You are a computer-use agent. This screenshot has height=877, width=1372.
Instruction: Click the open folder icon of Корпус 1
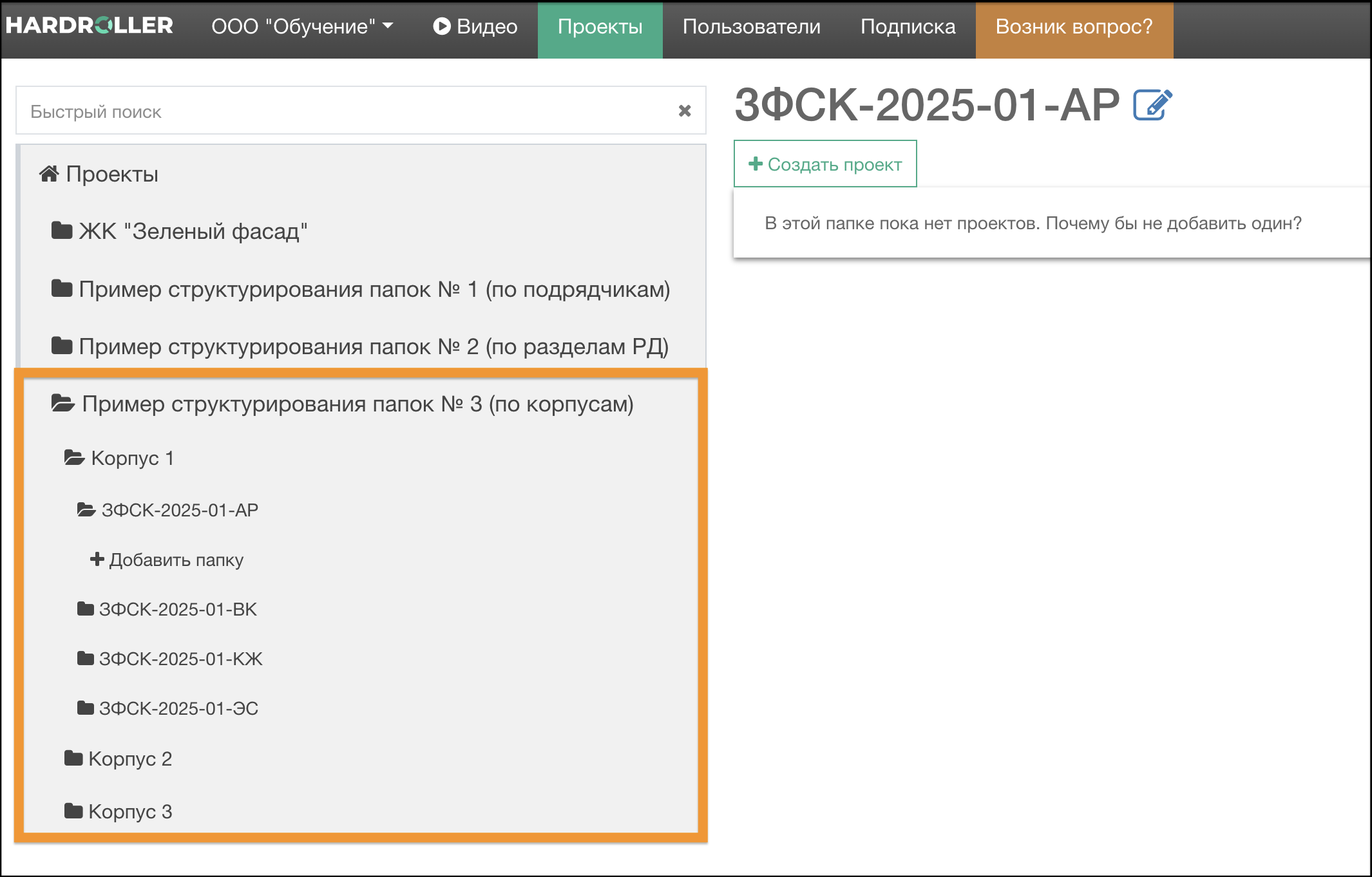pos(75,458)
